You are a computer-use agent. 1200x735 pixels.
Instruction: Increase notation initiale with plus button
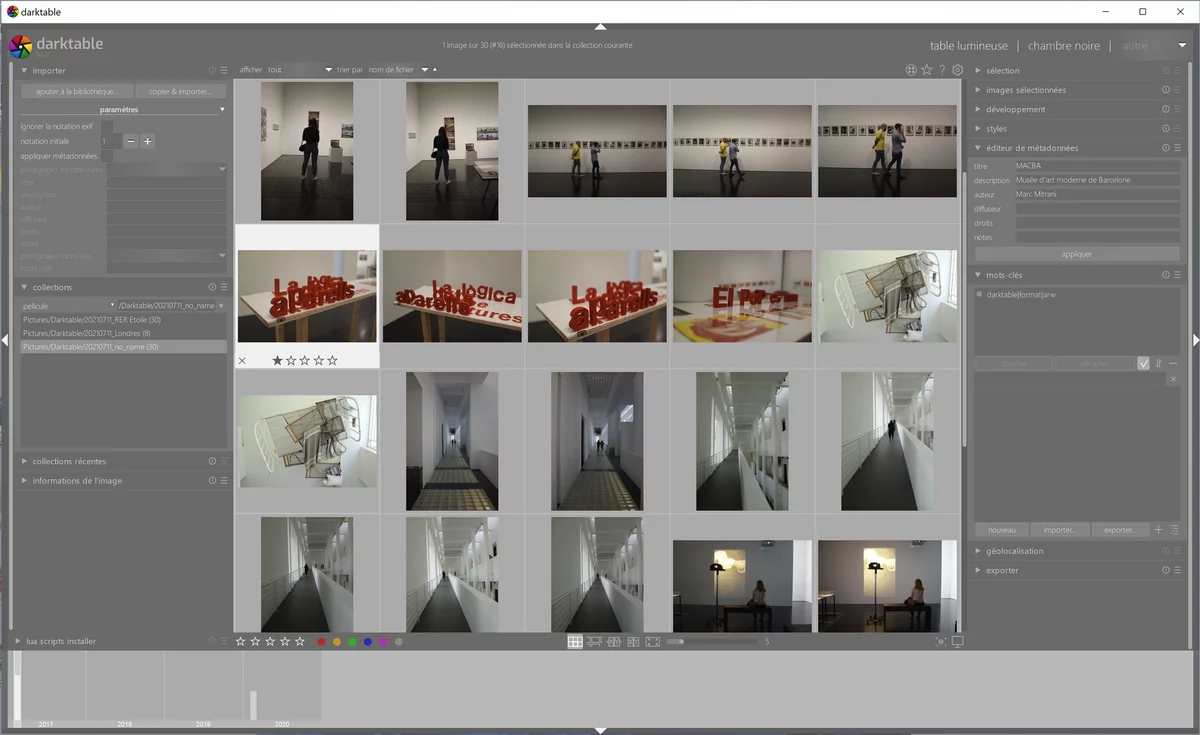(147, 142)
